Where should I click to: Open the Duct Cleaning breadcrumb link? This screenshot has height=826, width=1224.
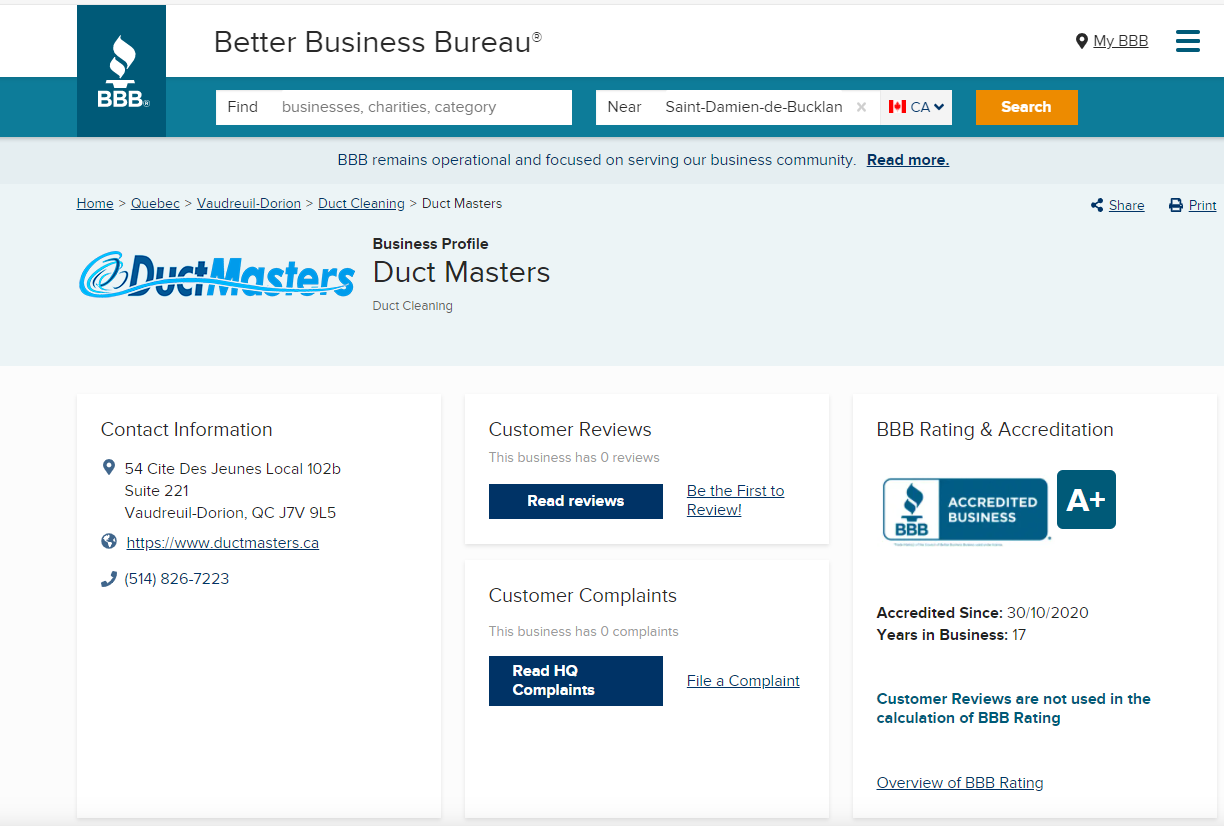(361, 203)
